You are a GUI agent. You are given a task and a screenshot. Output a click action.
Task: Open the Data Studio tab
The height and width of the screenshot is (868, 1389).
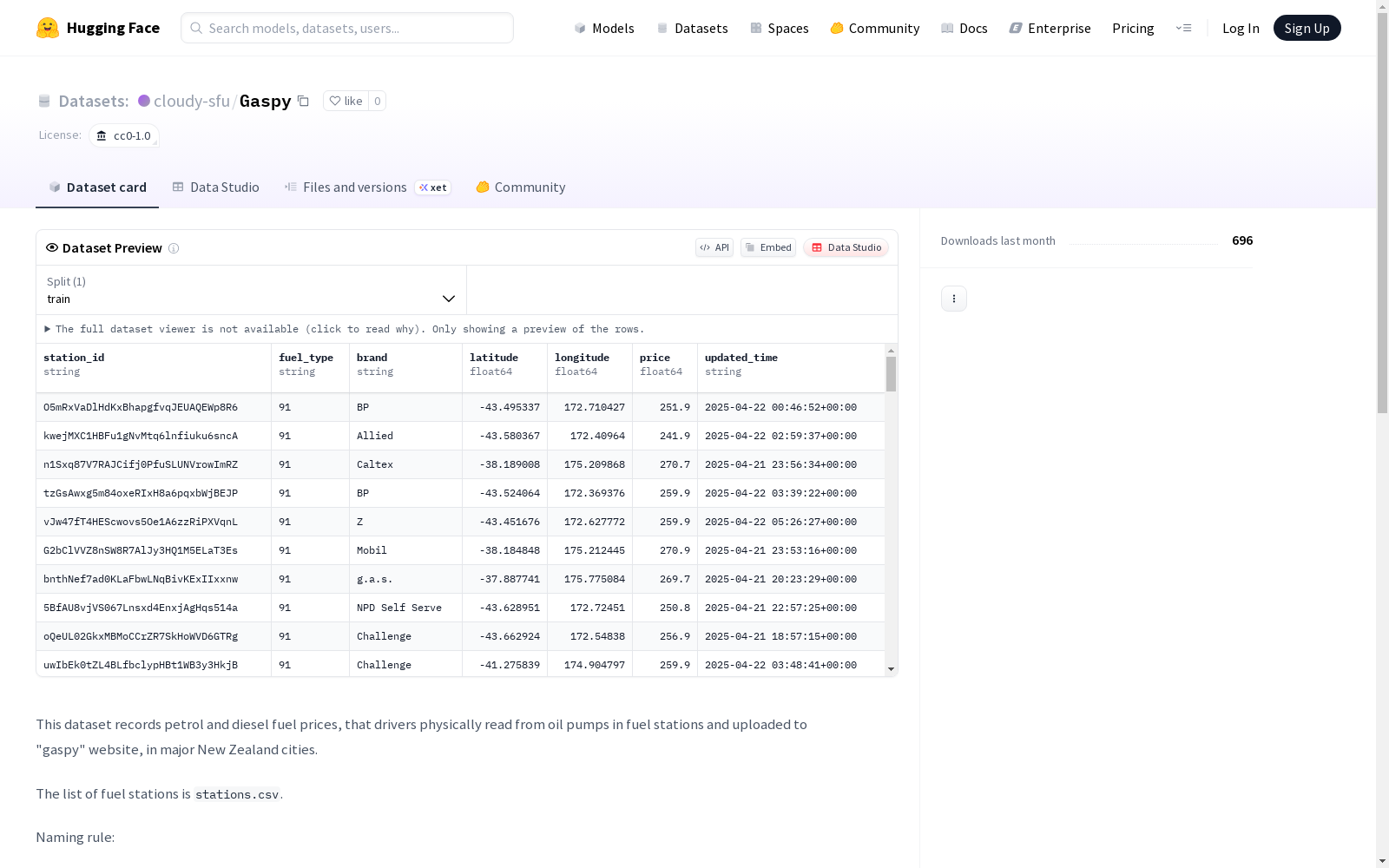coord(215,187)
